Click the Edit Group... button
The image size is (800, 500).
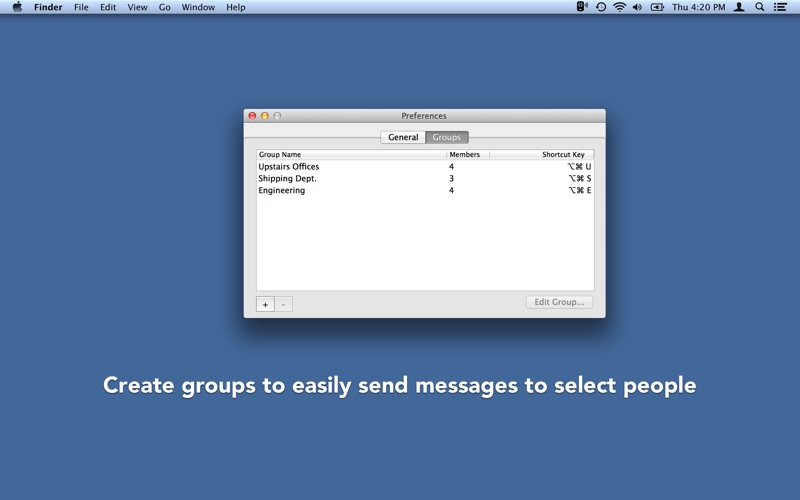(559, 302)
